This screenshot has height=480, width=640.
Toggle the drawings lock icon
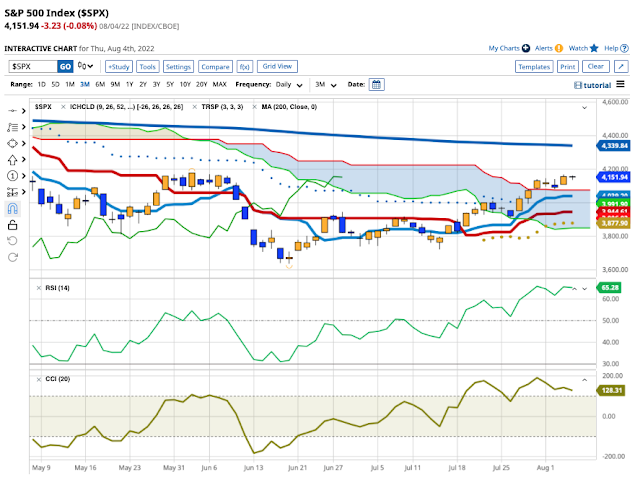point(12,225)
